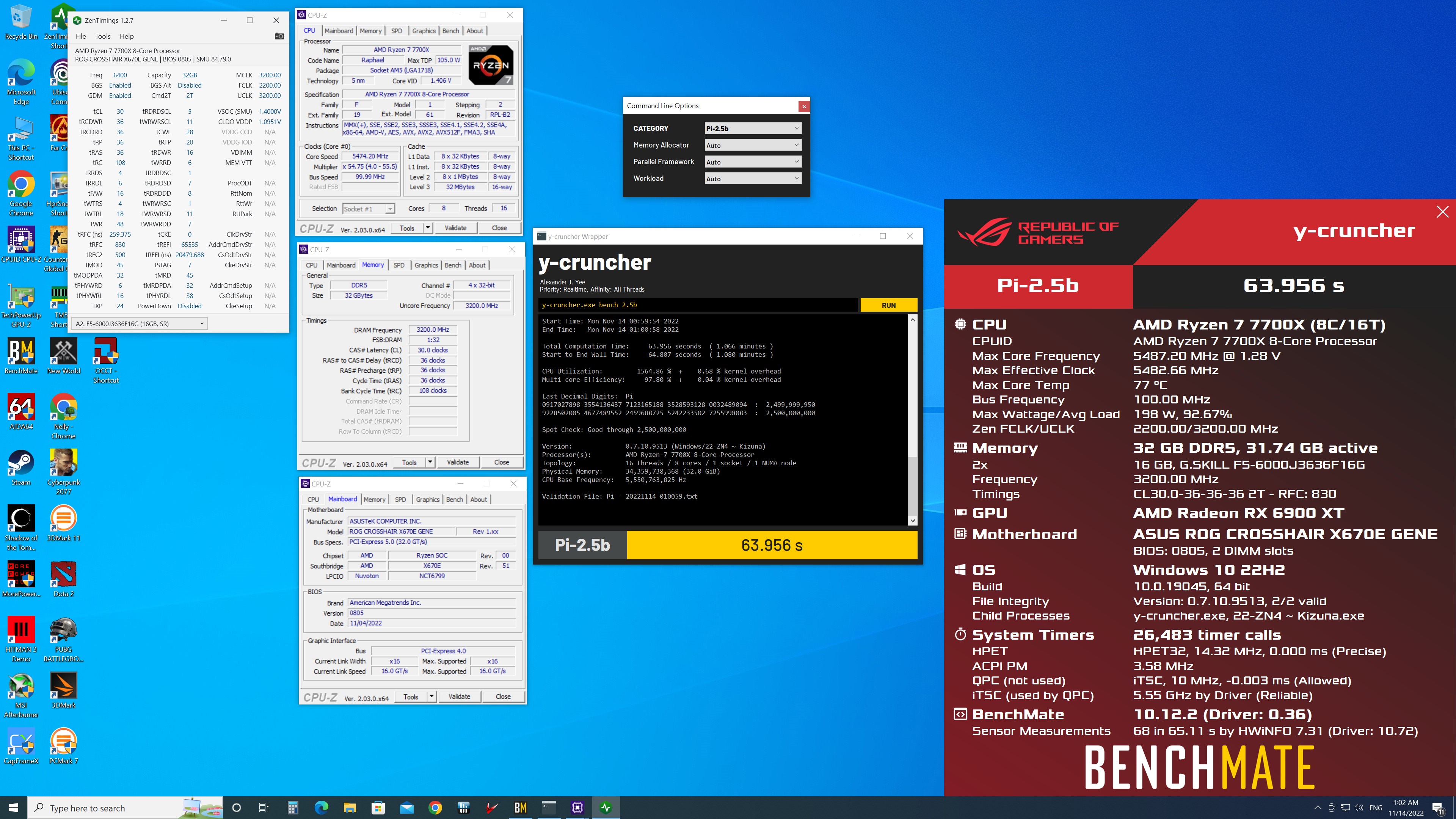This screenshot has width=1456, height=819.
Task: Launch Microsoft Edge from the desktop
Action: [x=21, y=82]
